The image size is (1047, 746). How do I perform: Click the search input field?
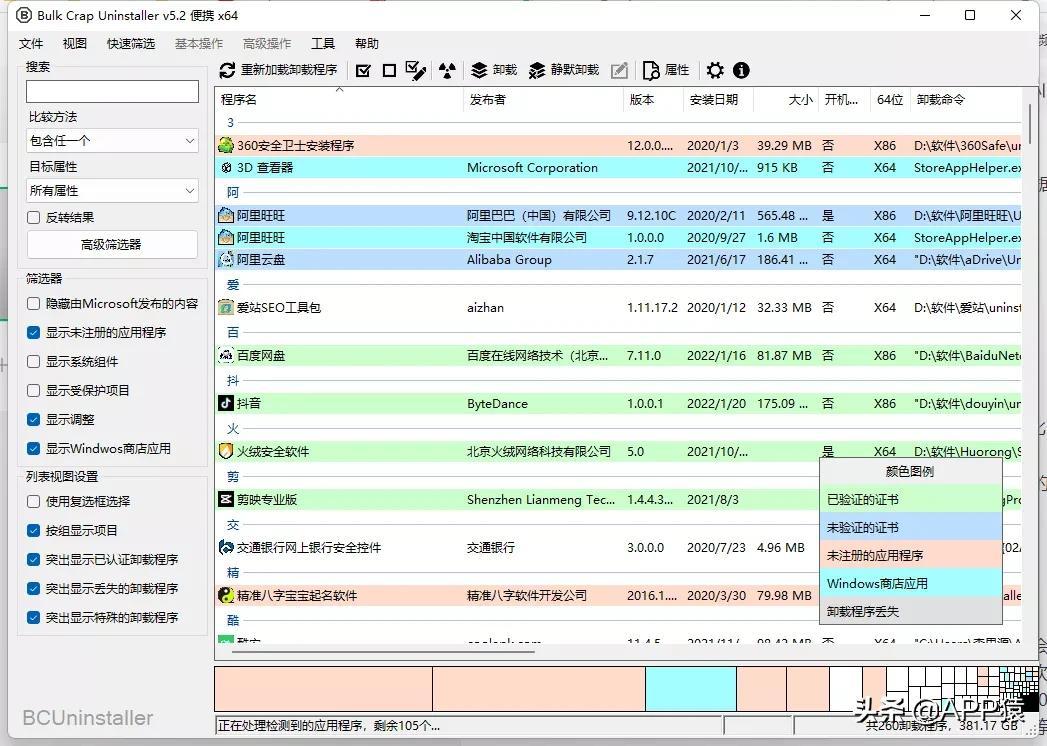(112, 91)
